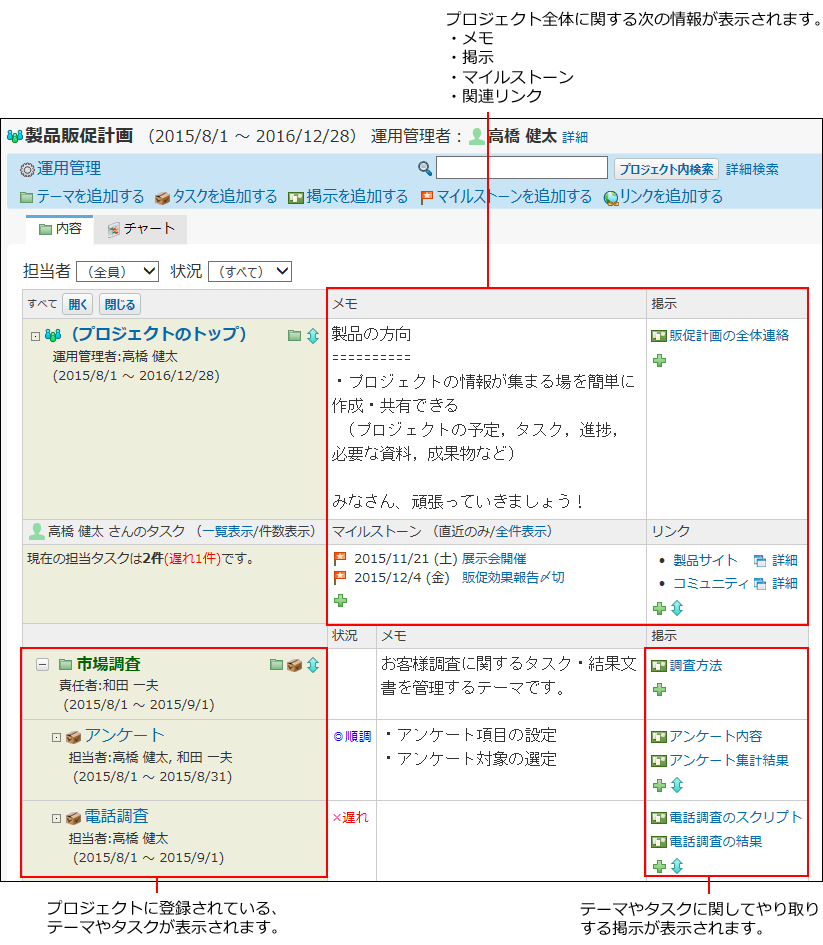The width and height of the screenshot is (823, 945).
Task: Open the 状況 dropdown
Action: click(249, 271)
